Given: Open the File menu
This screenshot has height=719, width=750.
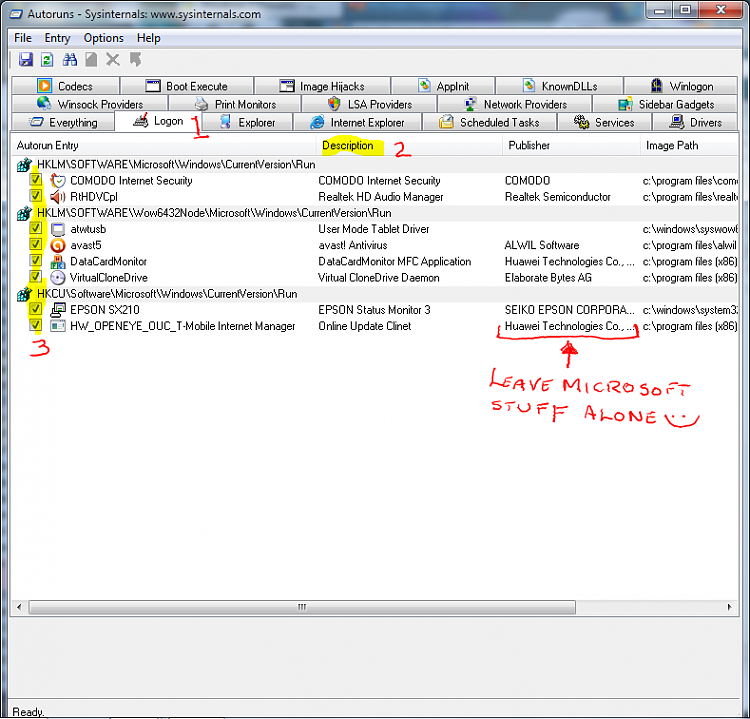Looking at the screenshot, I should 22,38.
